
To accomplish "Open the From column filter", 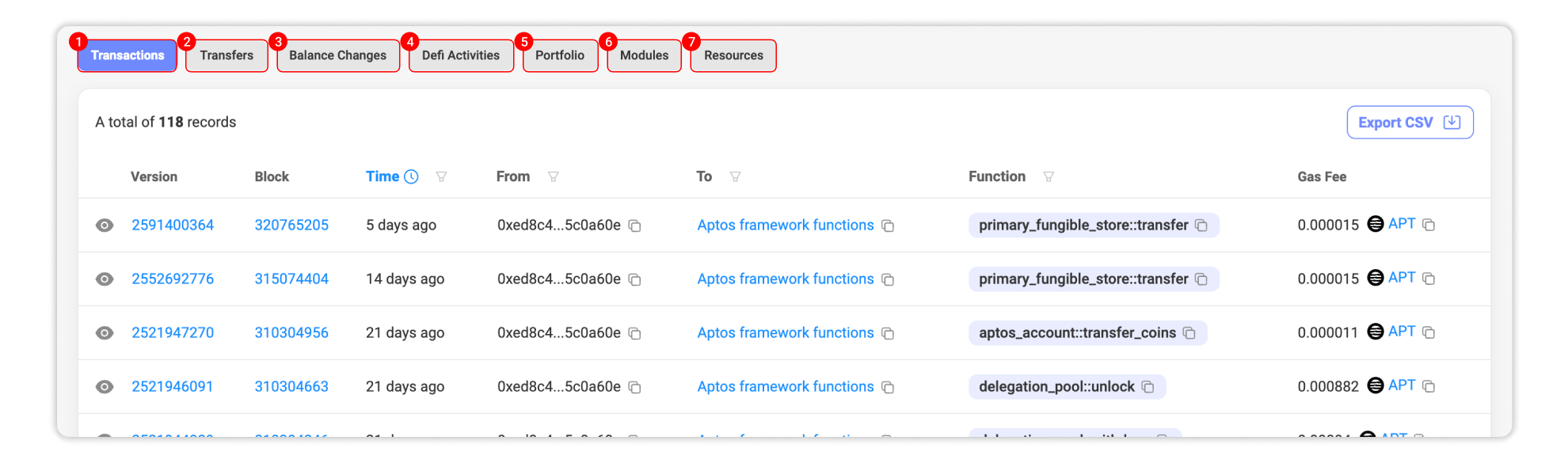I will (x=554, y=176).
